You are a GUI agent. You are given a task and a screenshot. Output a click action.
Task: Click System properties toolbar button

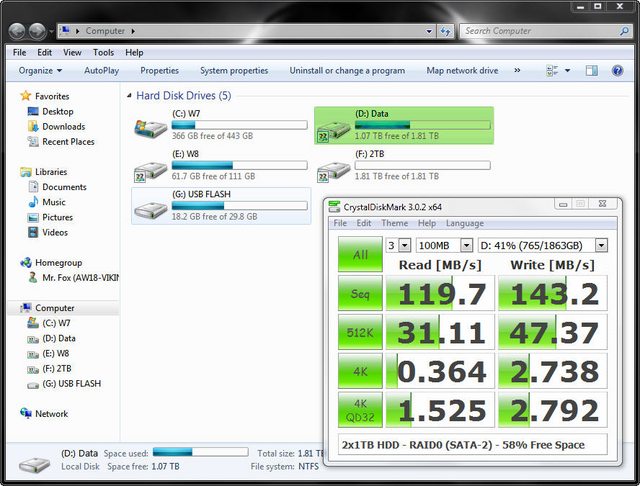tap(234, 71)
